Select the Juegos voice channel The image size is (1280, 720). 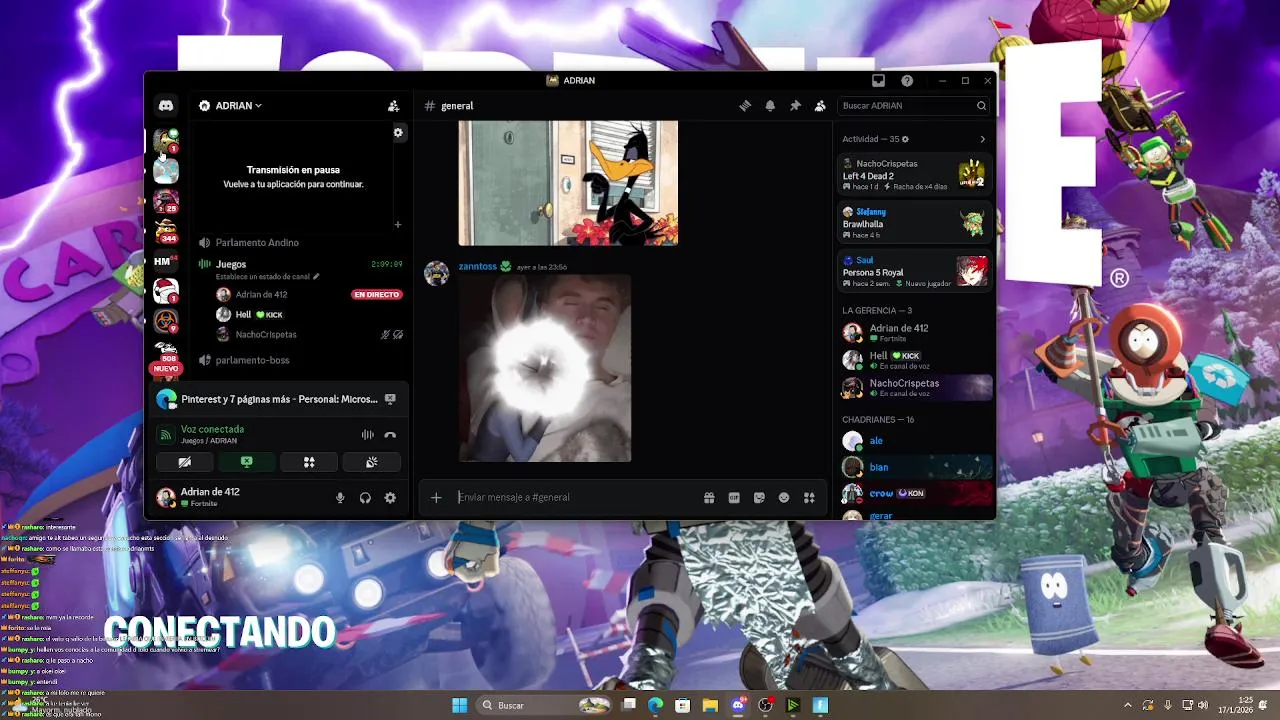point(231,264)
